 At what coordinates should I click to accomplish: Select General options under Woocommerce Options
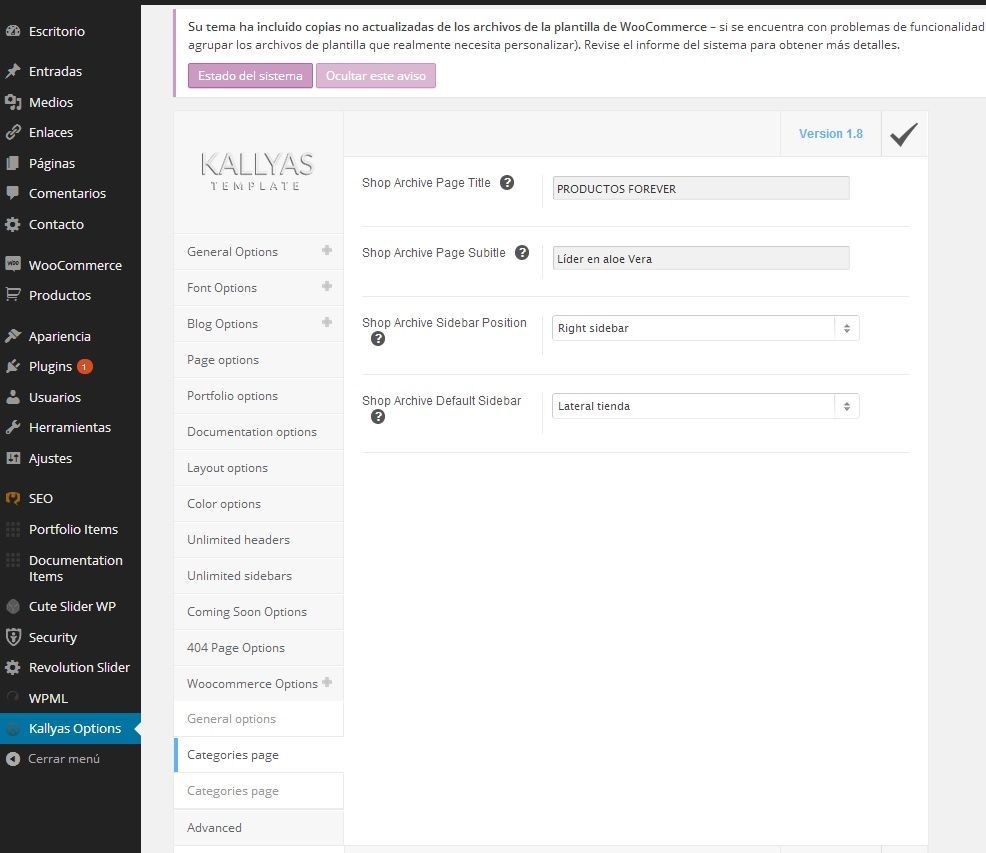pyautogui.click(x=258, y=719)
